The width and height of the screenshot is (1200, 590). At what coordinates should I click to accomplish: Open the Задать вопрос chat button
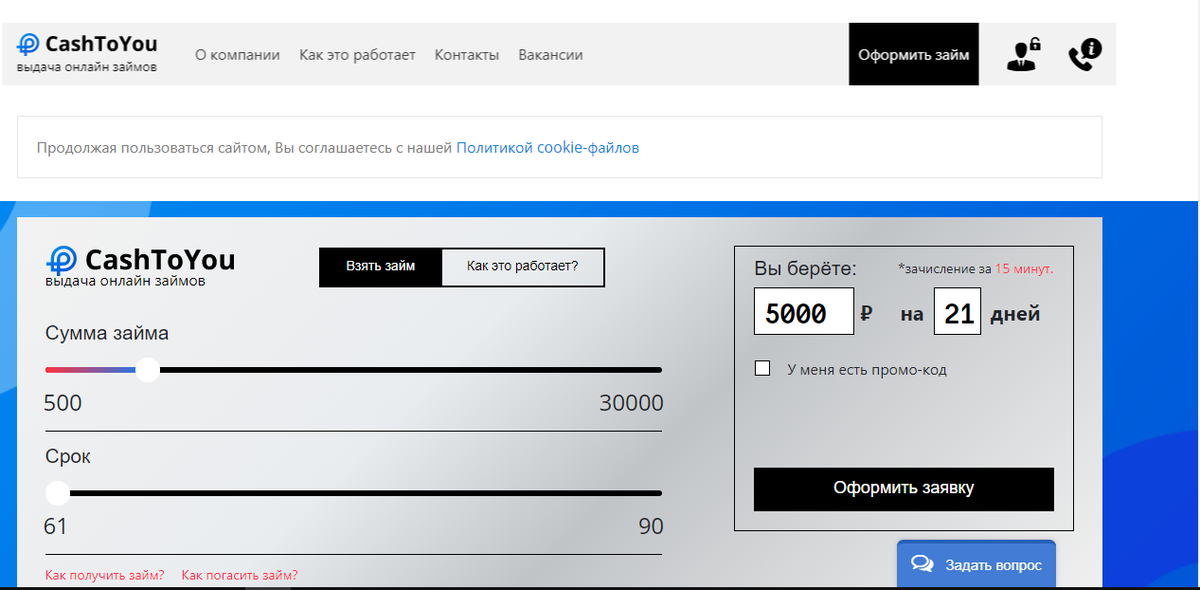[976, 565]
